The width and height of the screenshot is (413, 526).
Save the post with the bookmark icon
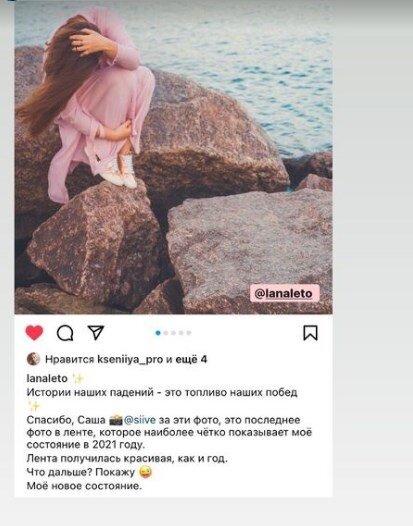[310, 333]
